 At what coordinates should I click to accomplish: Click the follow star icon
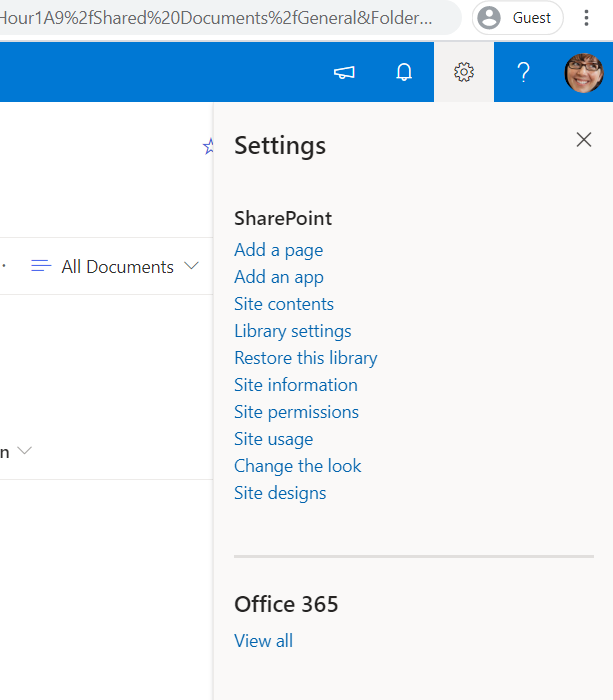click(208, 146)
